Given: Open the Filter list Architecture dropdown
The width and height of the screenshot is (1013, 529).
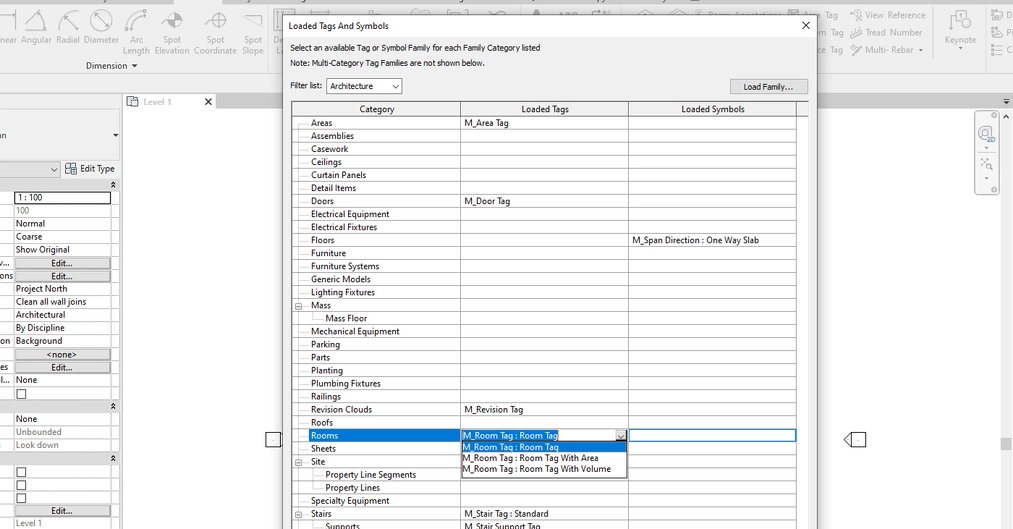Looking at the screenshot, I should tap(364, 86).
